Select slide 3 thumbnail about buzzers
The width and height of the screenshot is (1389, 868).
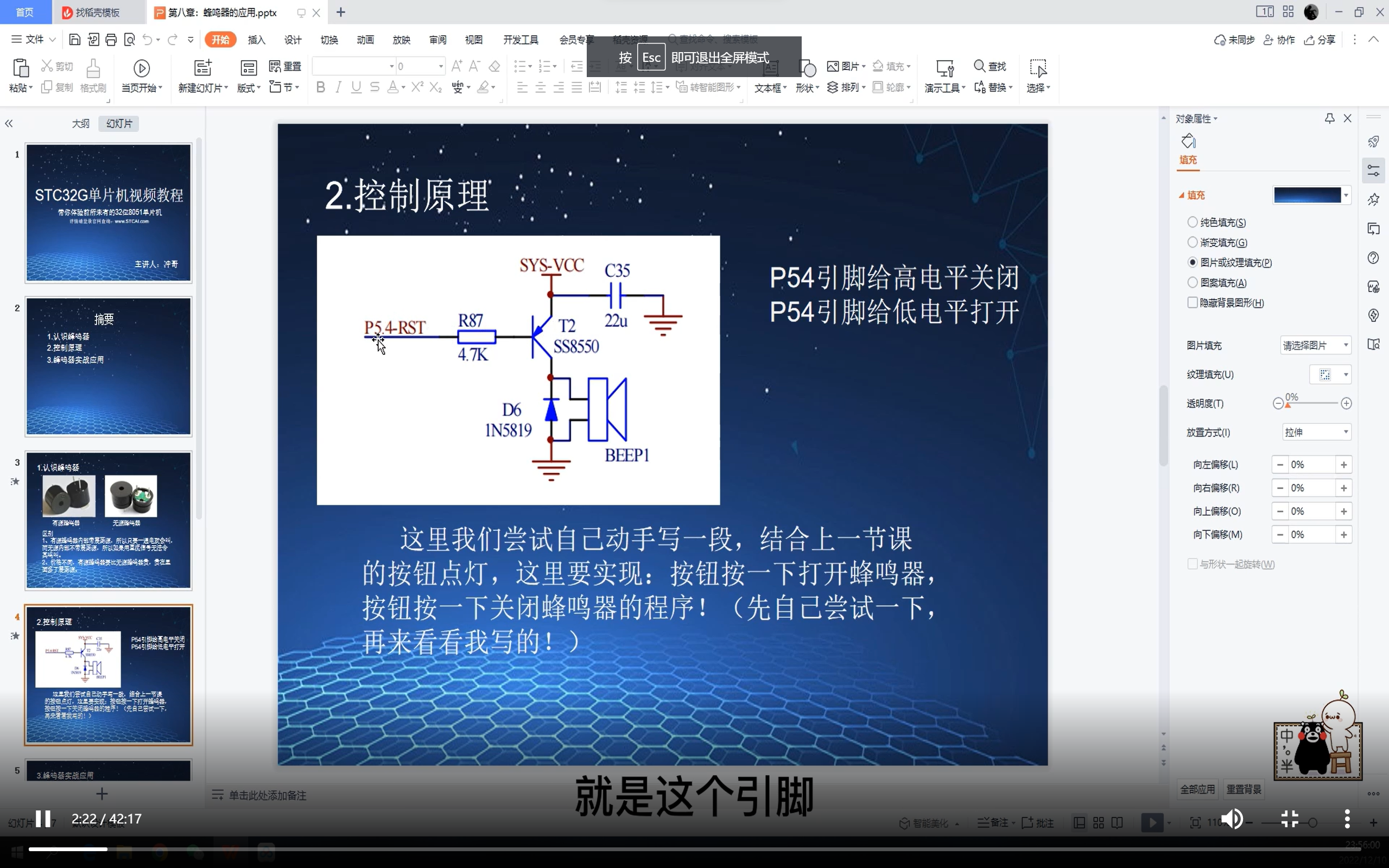pyautogui.click(x=108, y=520)
